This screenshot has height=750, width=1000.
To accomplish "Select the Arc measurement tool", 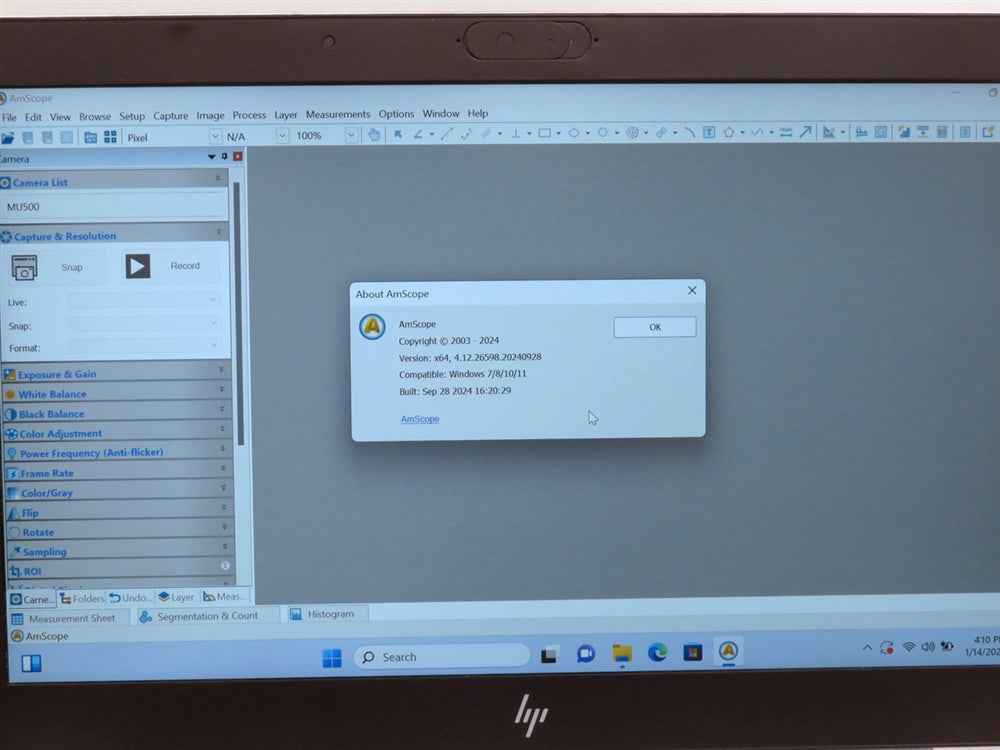I will pos(689,132).
